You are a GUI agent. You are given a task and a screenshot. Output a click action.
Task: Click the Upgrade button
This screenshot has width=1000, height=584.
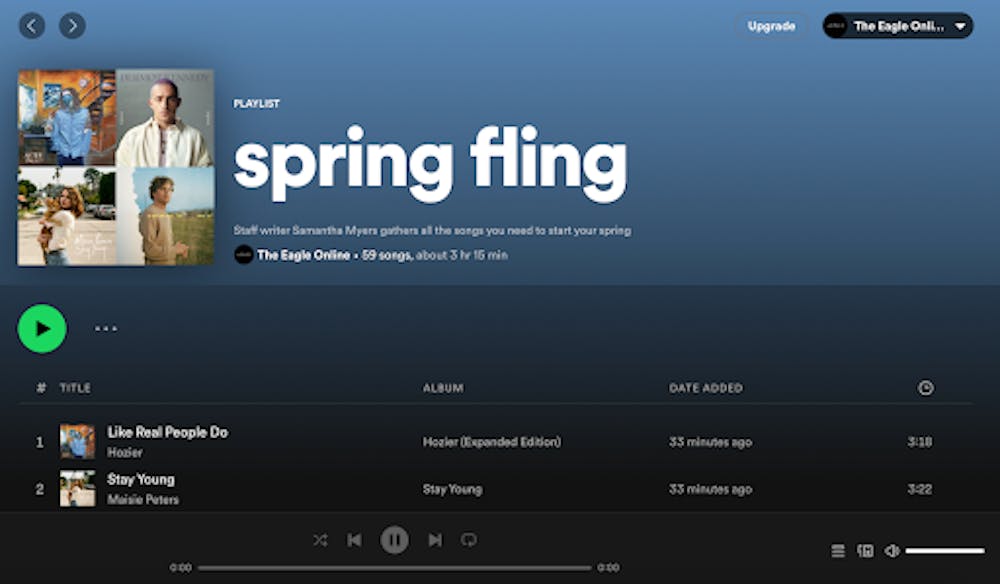pos(772,26)
